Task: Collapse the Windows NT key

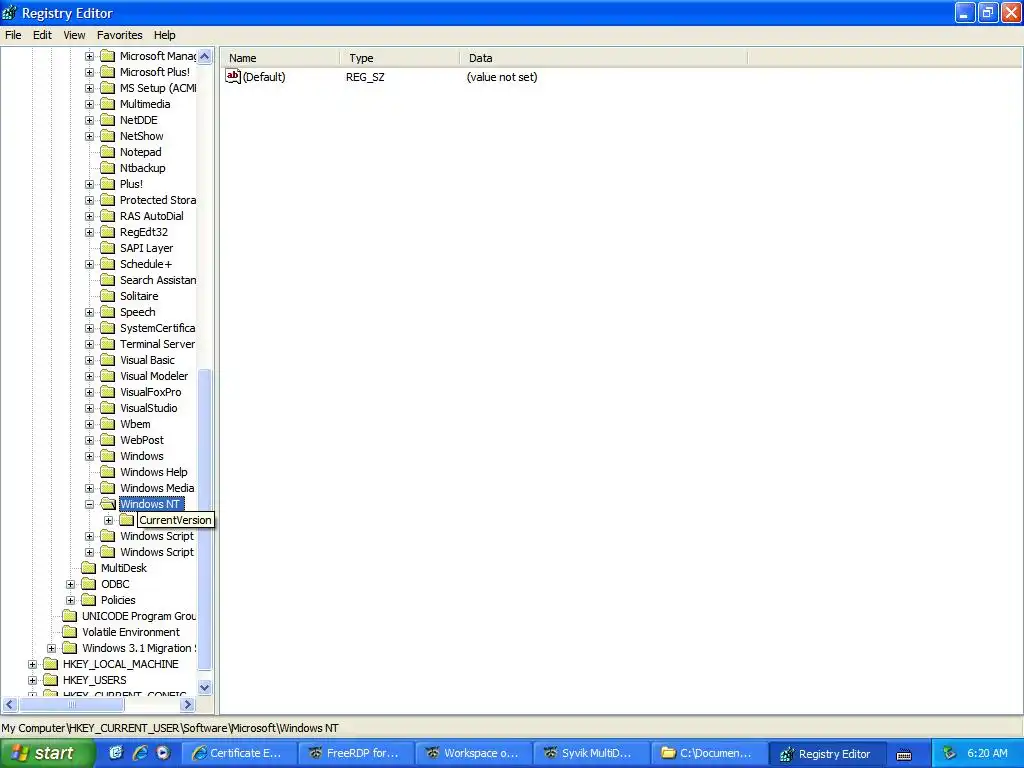Action: tap(89, 504)
